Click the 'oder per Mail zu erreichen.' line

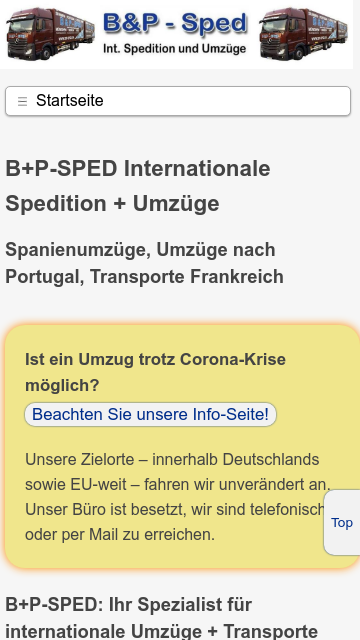pos(120,535)
